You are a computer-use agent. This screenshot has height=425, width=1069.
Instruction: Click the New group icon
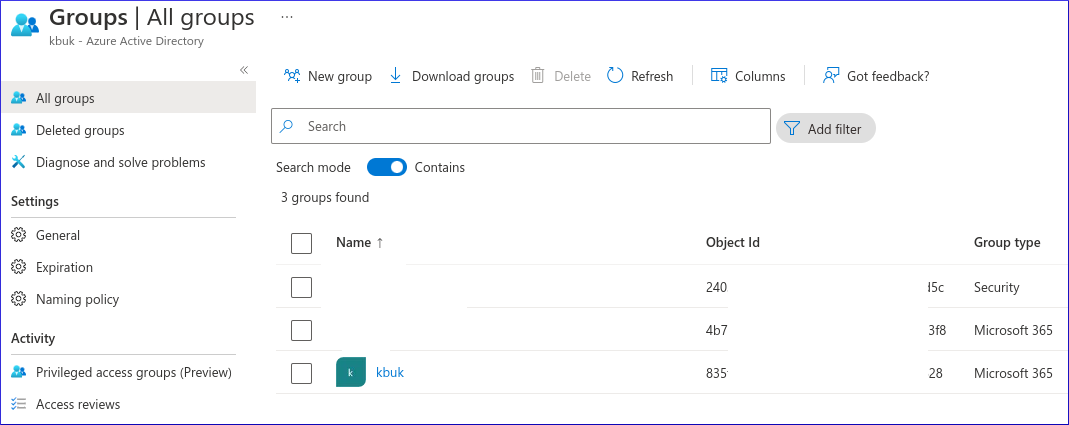[x=292, y=76]
